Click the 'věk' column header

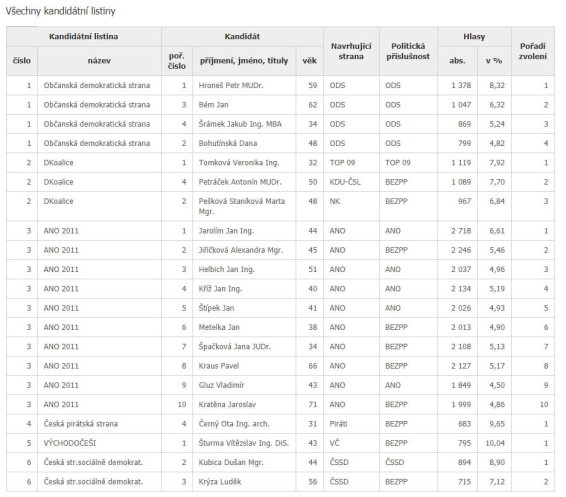[309, 61]
